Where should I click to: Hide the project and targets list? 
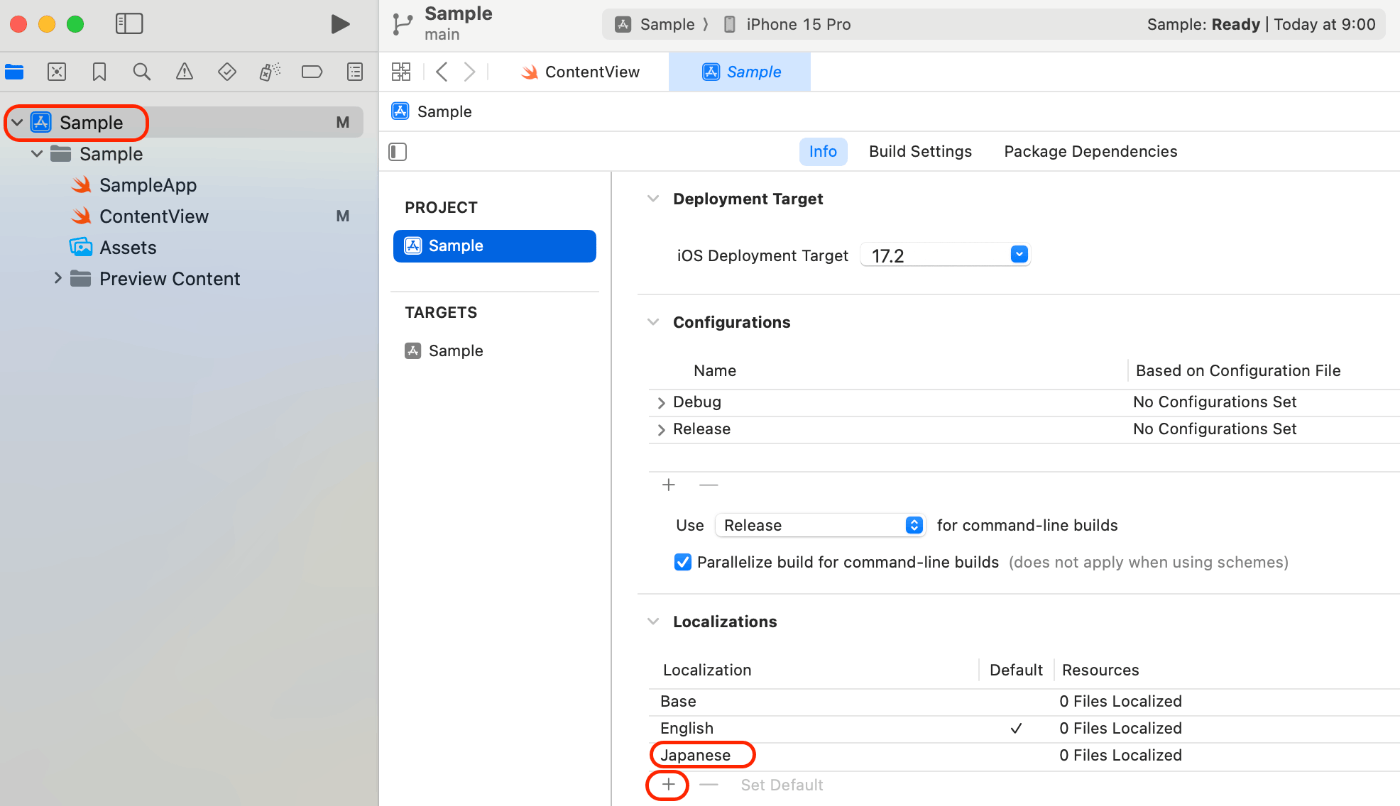coord(398,152)
